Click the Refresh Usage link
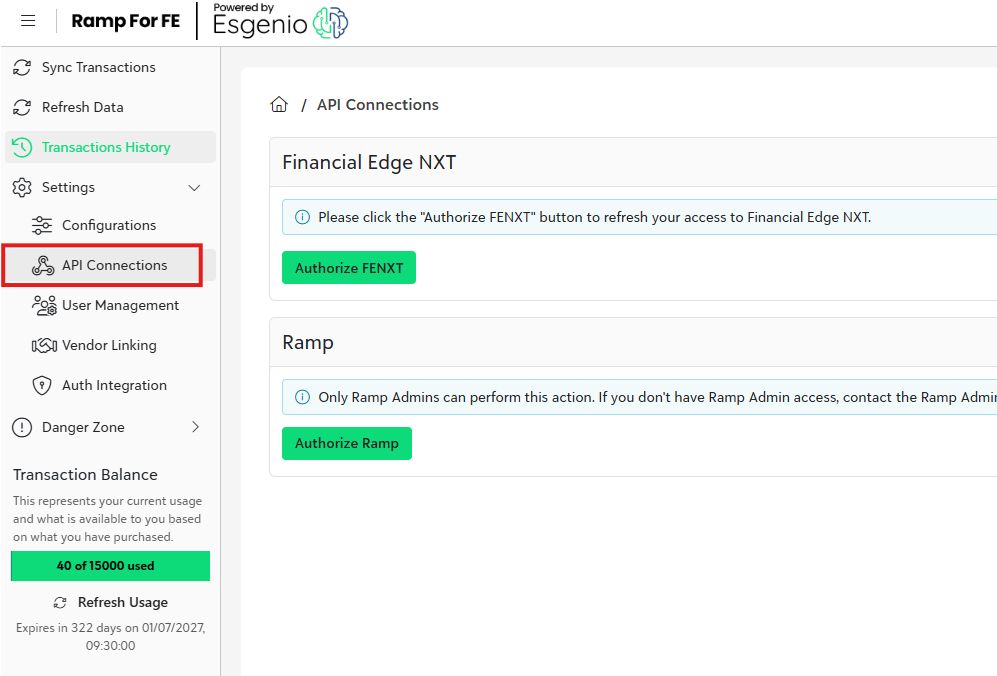This screenshot has height=676, width=997. [x=111, y=602]
